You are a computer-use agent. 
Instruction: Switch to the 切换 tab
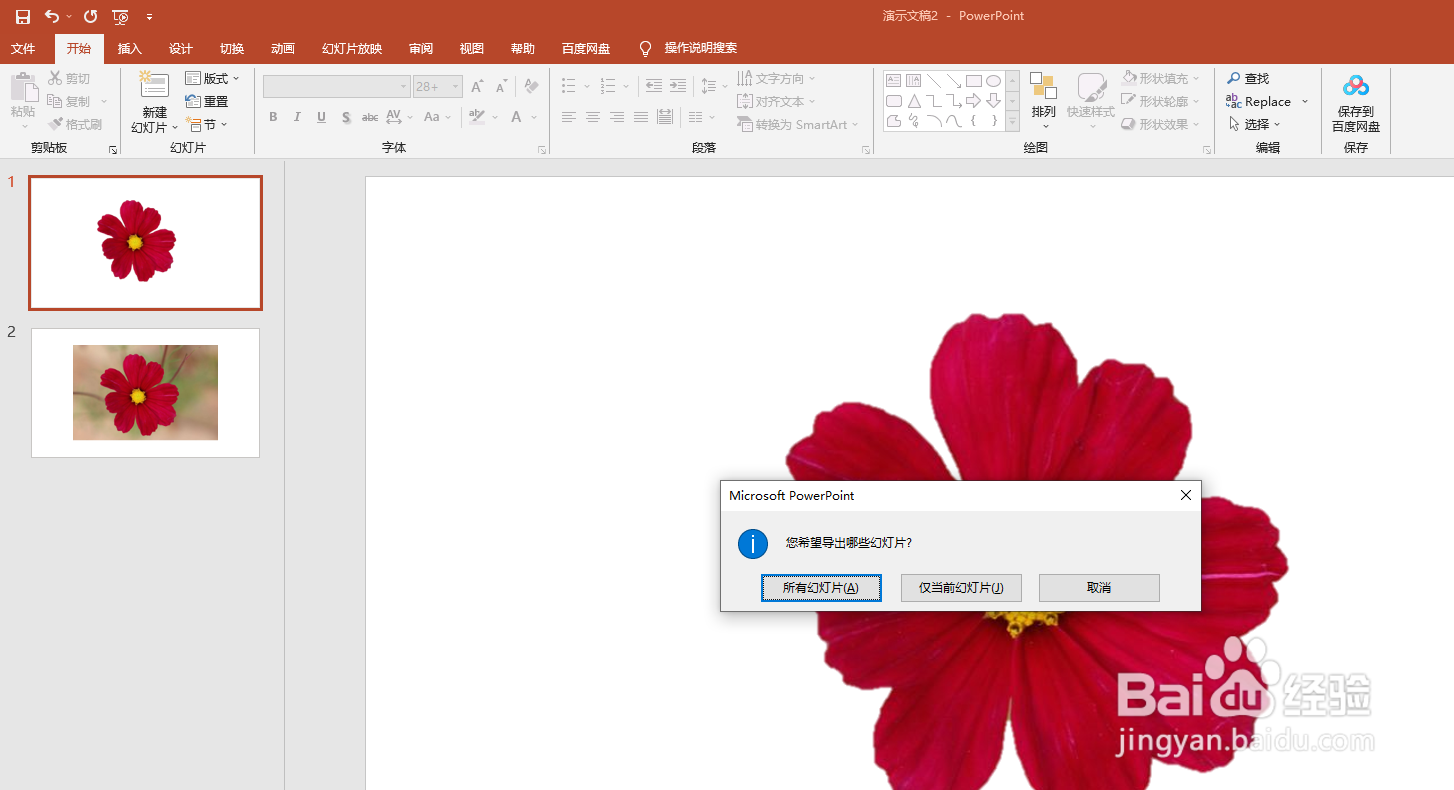point(232,48)
